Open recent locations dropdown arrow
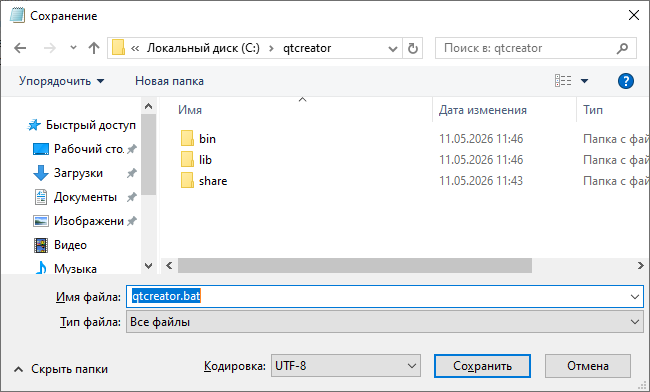 (73, 48)
